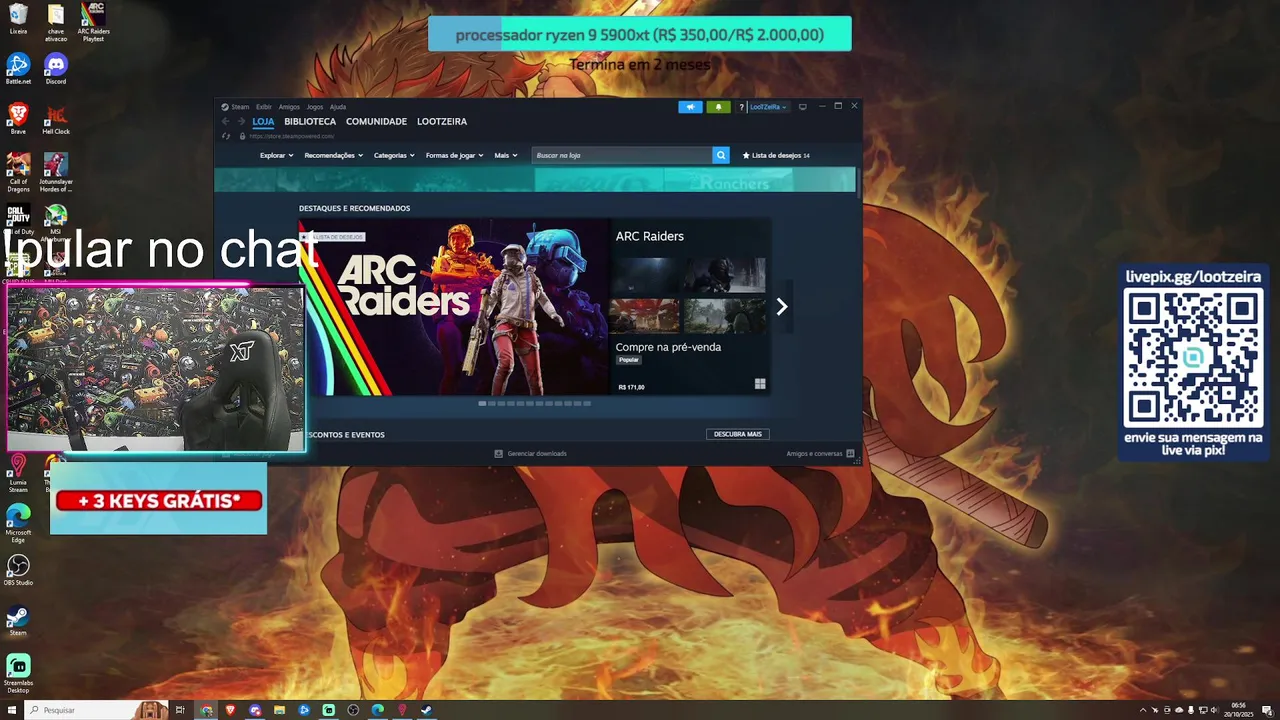Open Discord desktop shortcut
Viewport: 1280px width, 720px height.
point(56,69)
